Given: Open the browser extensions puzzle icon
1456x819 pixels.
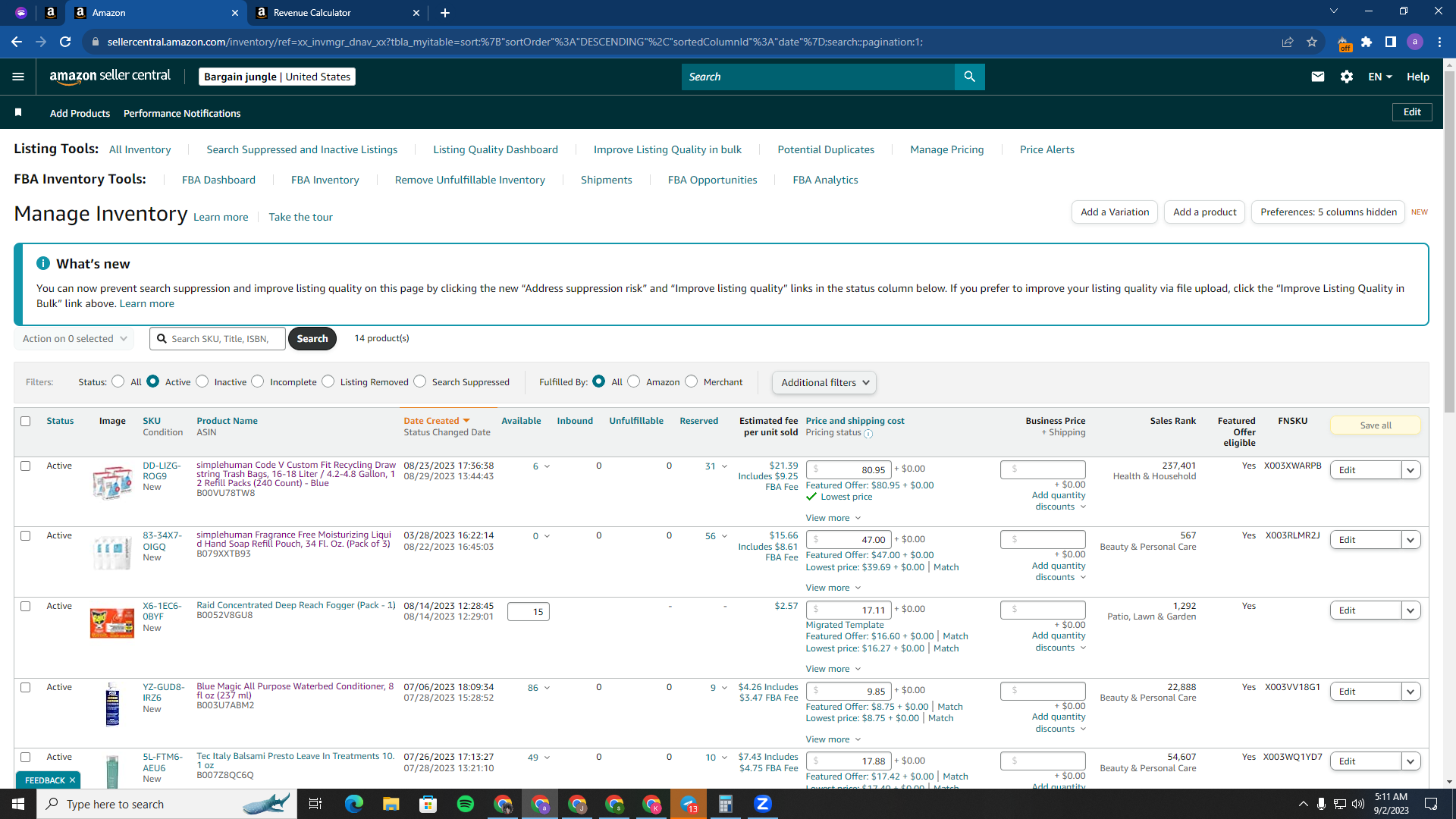Looking at the screenshot, I should click(1367, 42).
